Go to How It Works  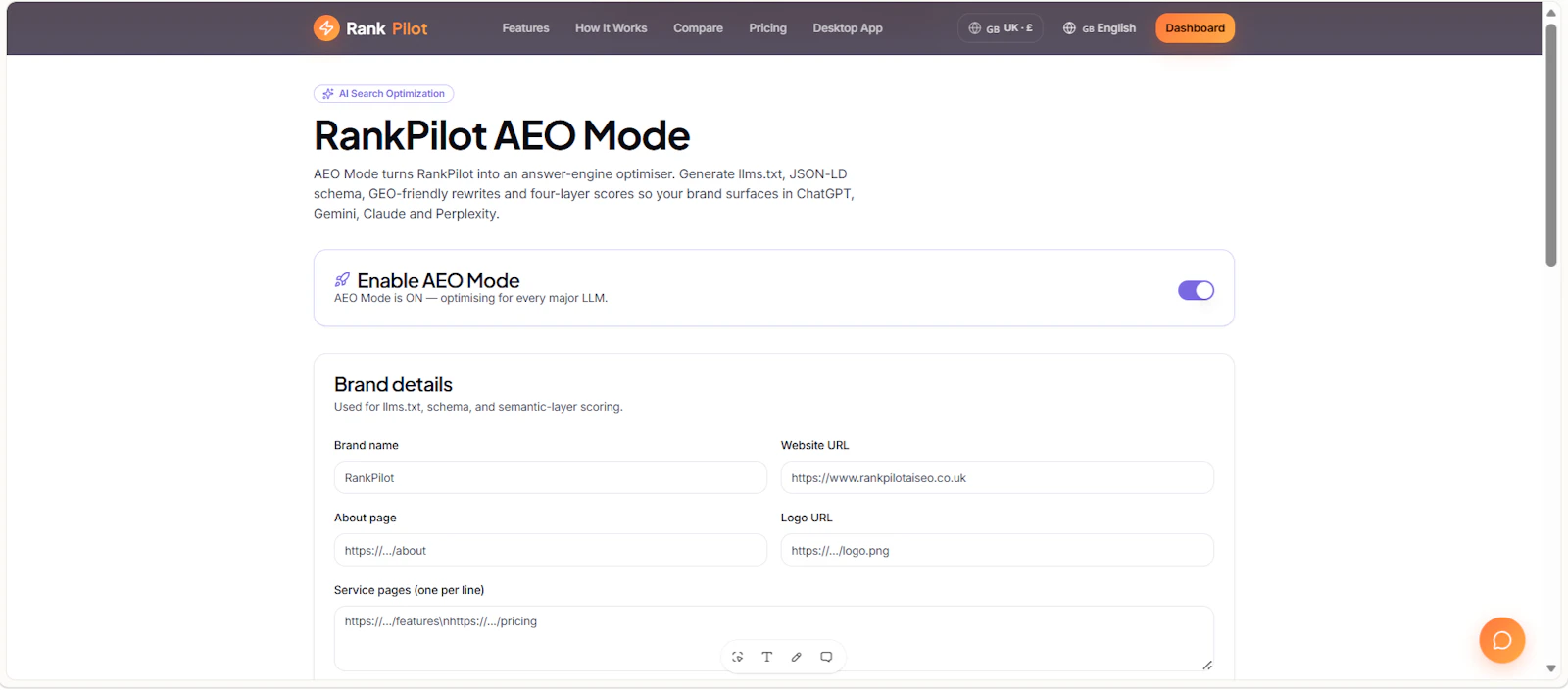point(611,28)
